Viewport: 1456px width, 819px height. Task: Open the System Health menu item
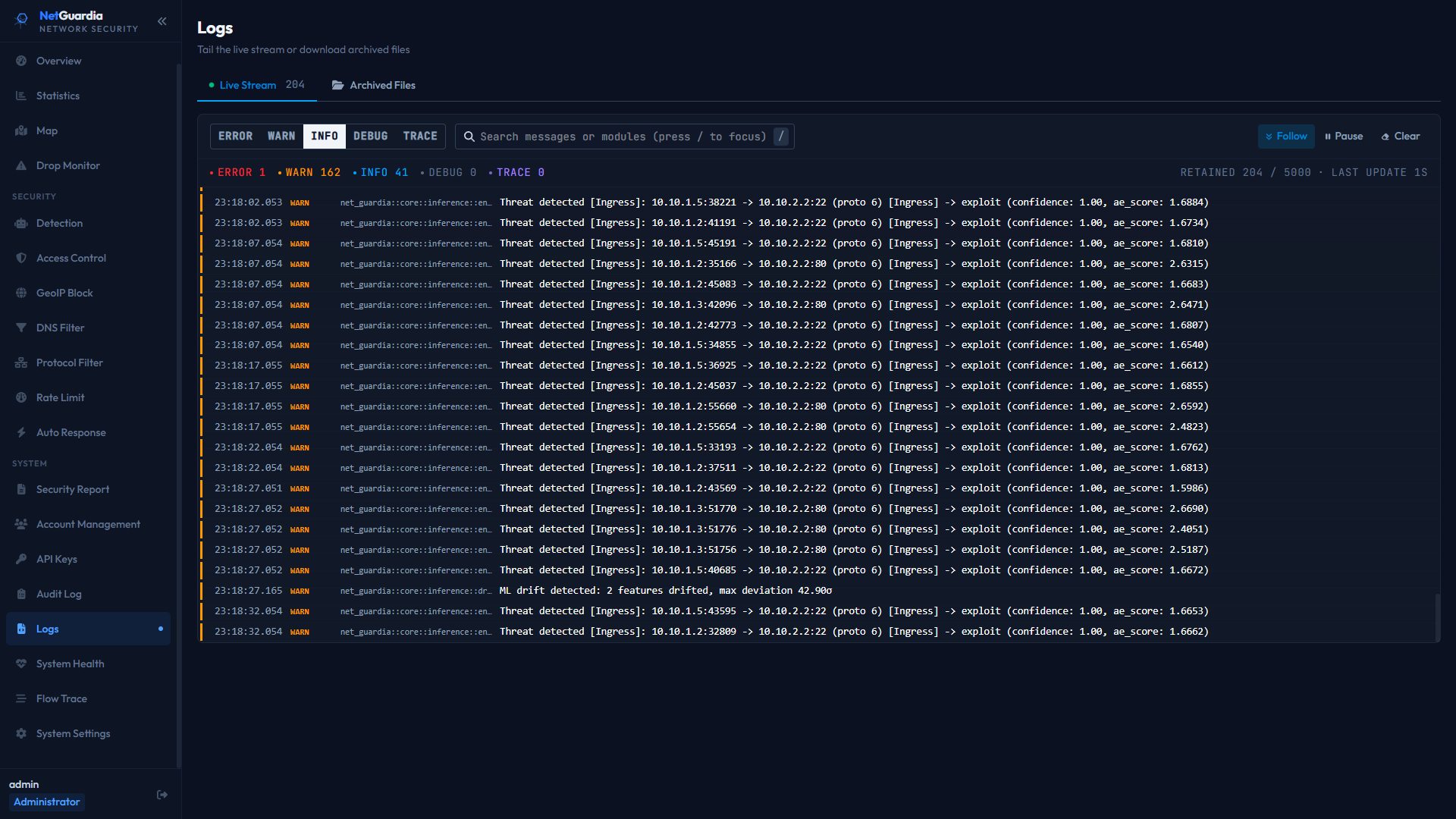point(88,664)
